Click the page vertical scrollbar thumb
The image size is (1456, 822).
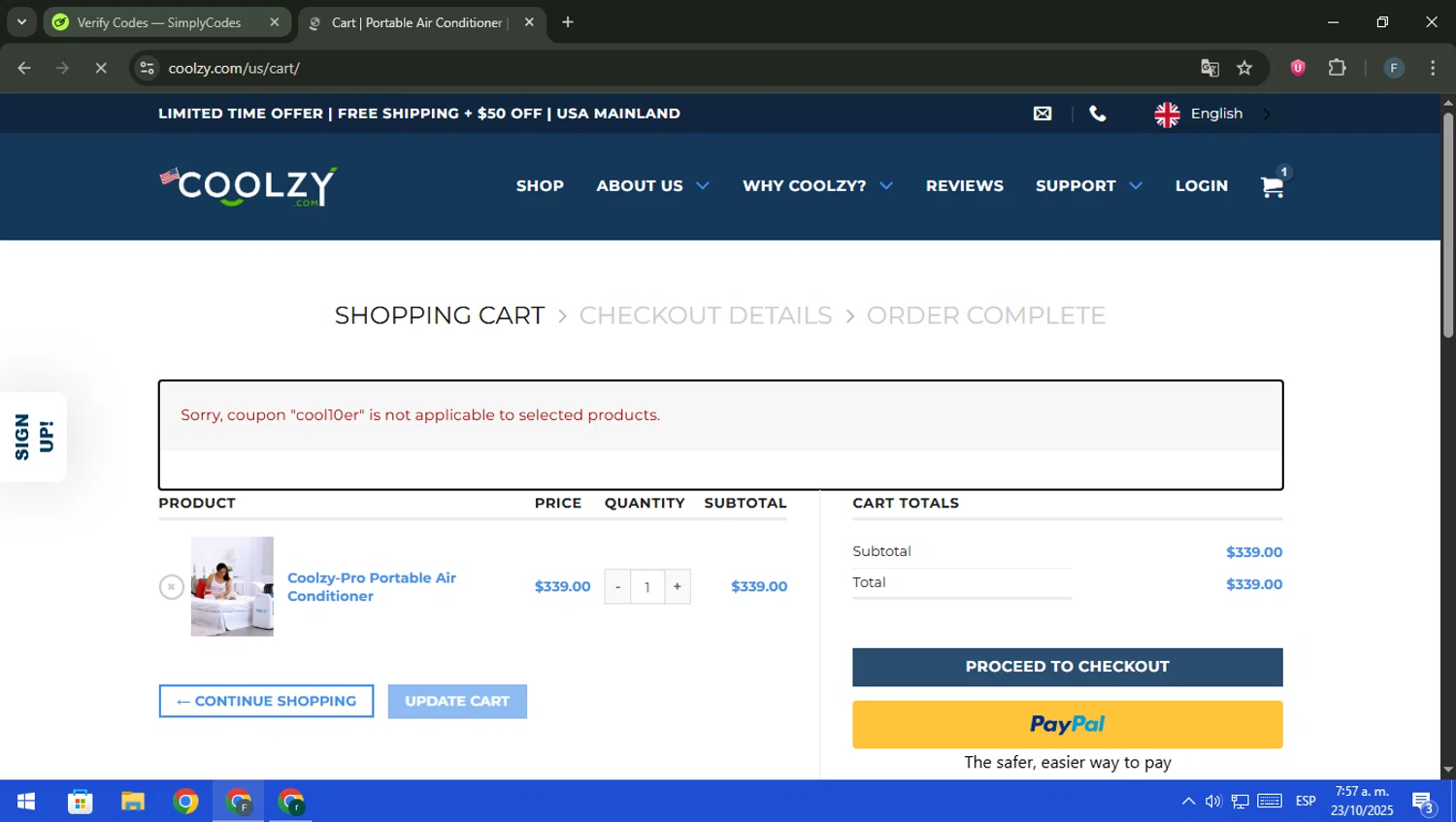[1448, 225]
